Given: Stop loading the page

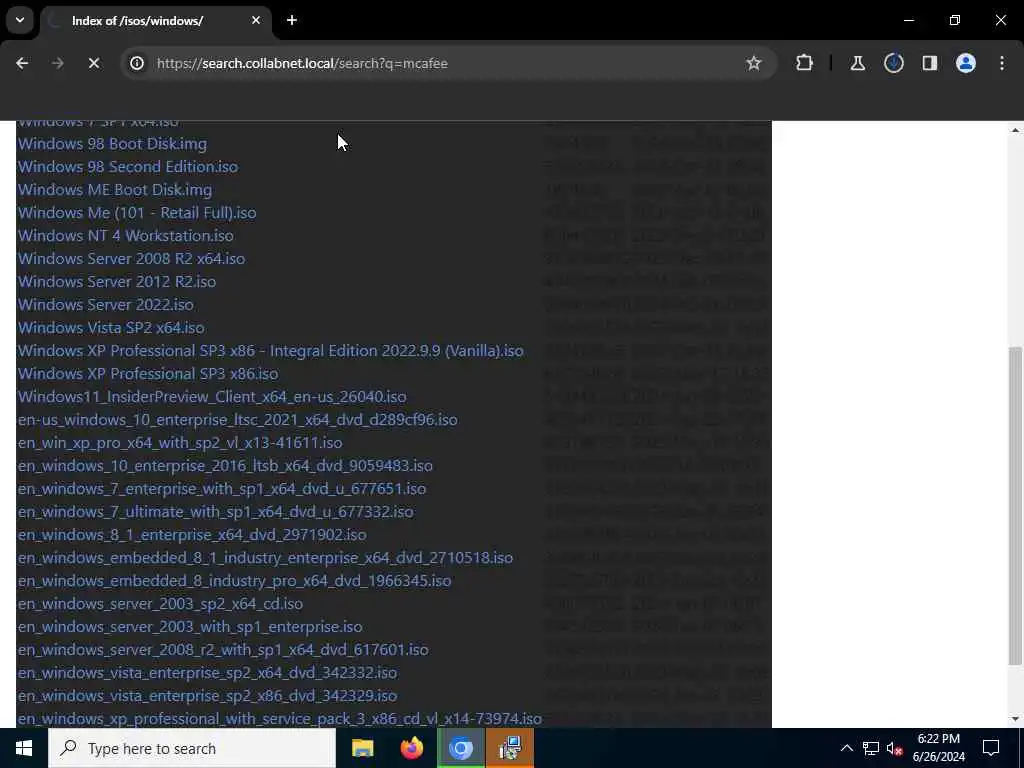Looking at the screenshot, I should click(x=93, y=63).
